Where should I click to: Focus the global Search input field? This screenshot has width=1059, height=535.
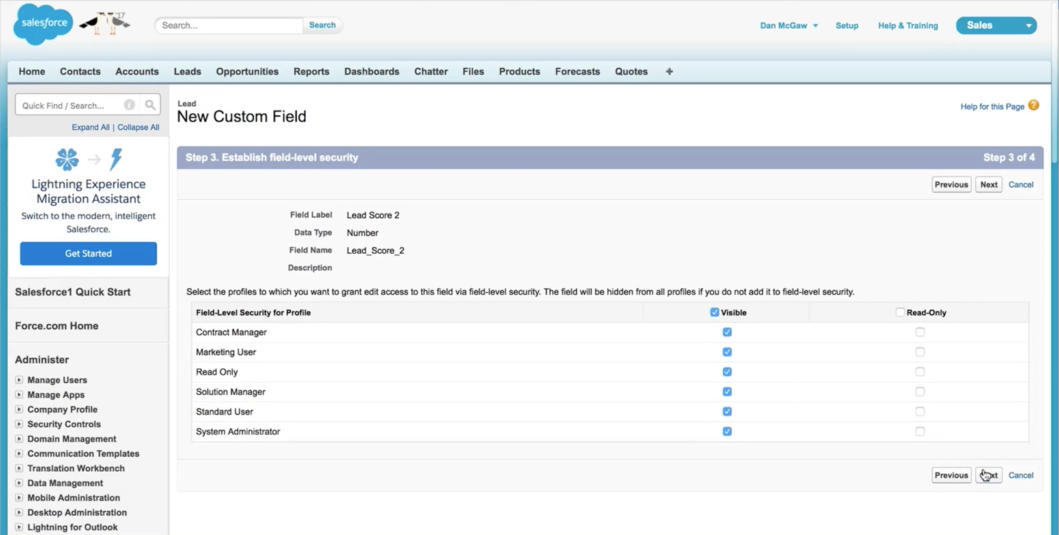point(229,25)
